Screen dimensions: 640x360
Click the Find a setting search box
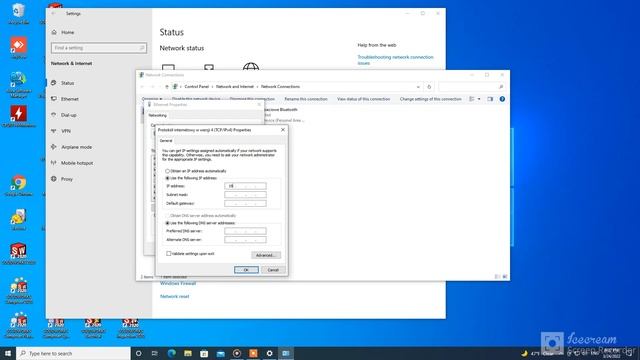click(x=99, y=48)
